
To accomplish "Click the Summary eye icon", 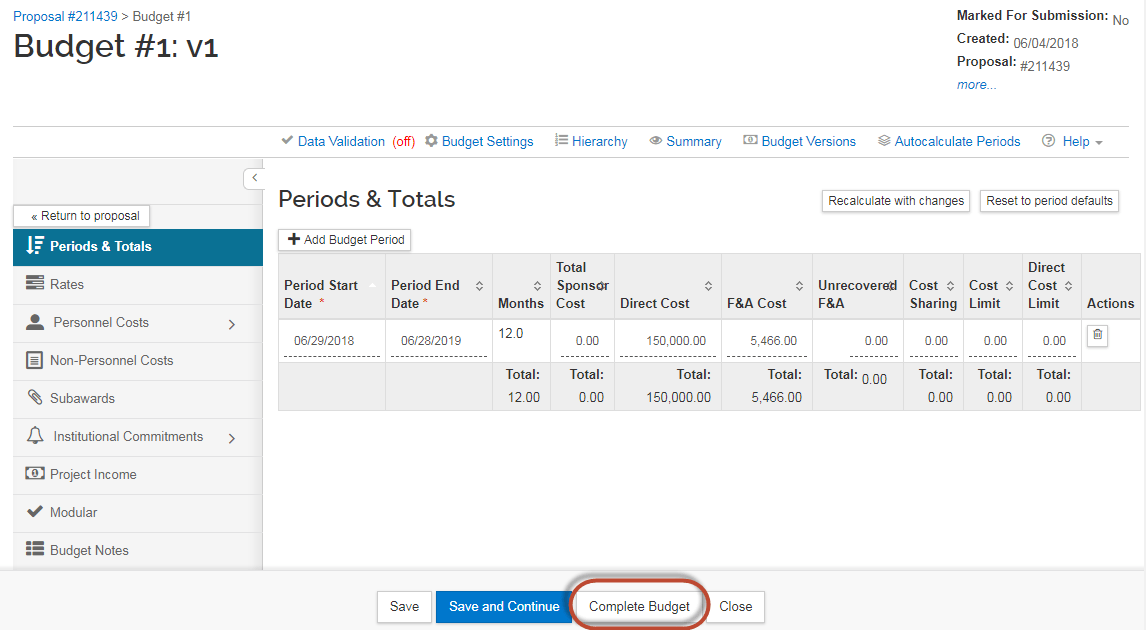I will click(656, 140).
